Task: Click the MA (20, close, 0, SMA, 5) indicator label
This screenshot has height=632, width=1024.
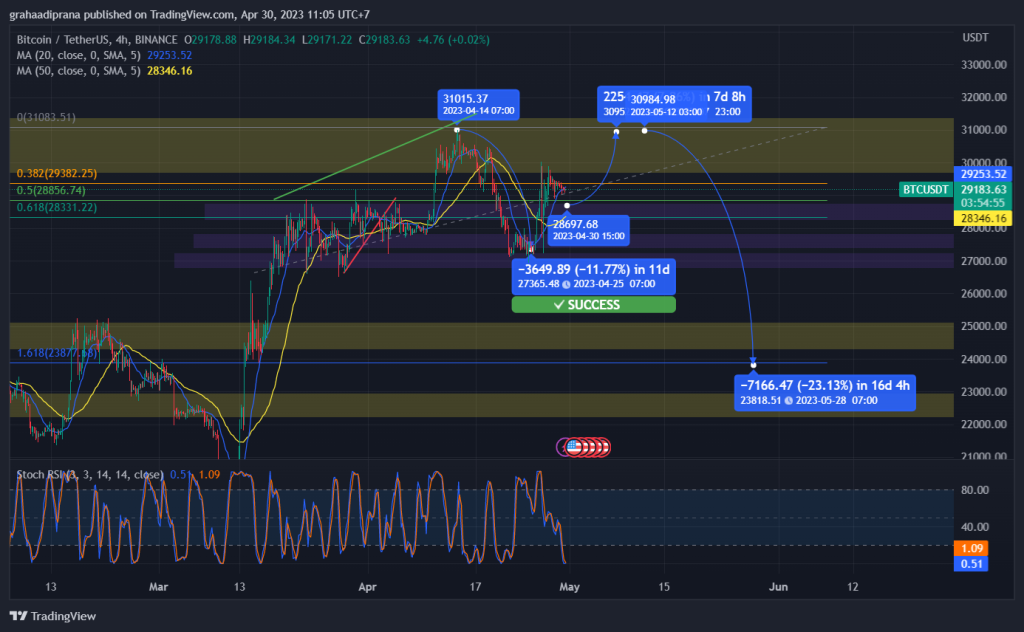Action: point(78,55)
